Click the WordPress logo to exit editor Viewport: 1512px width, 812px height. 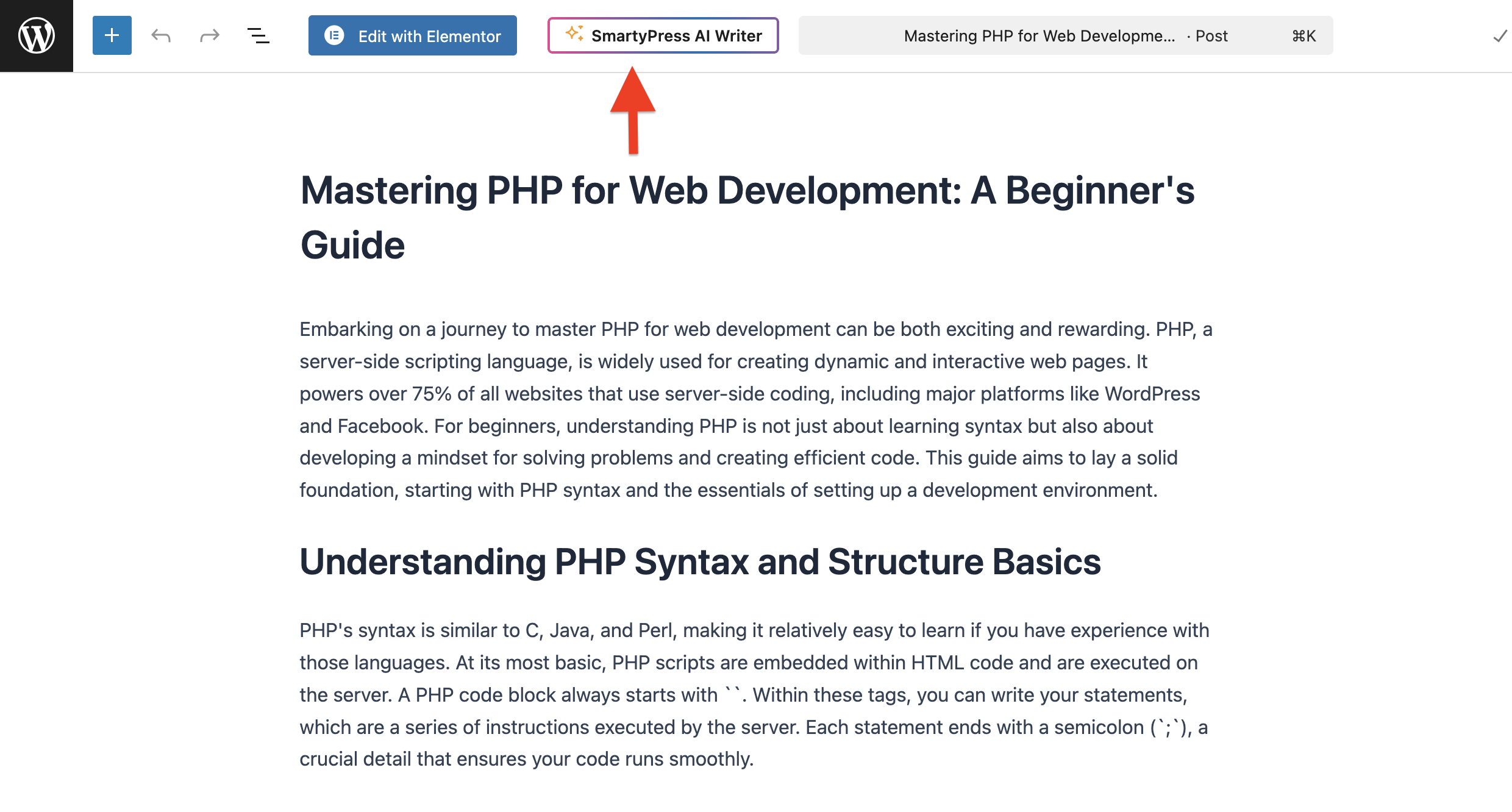pyautogui.click(x=37, y=35)
